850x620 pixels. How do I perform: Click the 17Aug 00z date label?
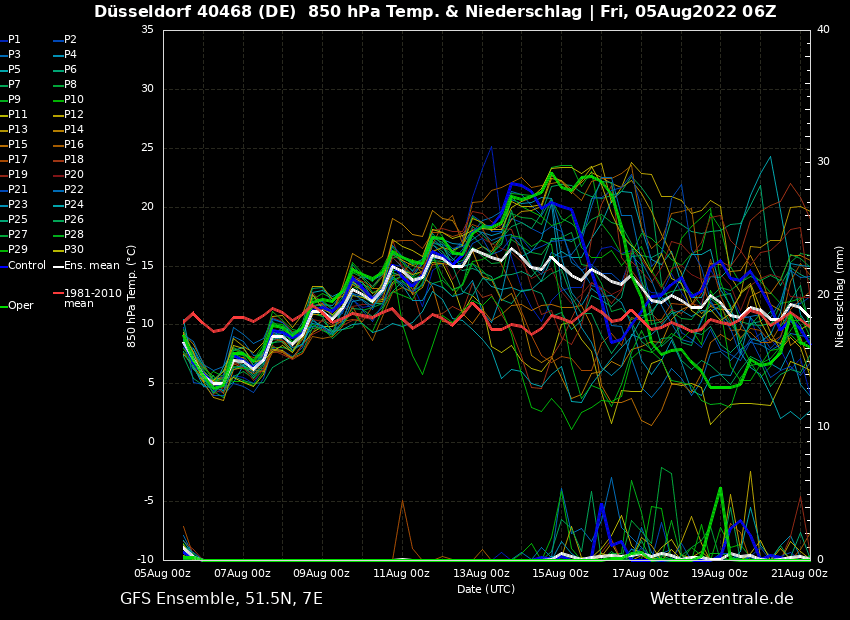click(x=640, y=574)
